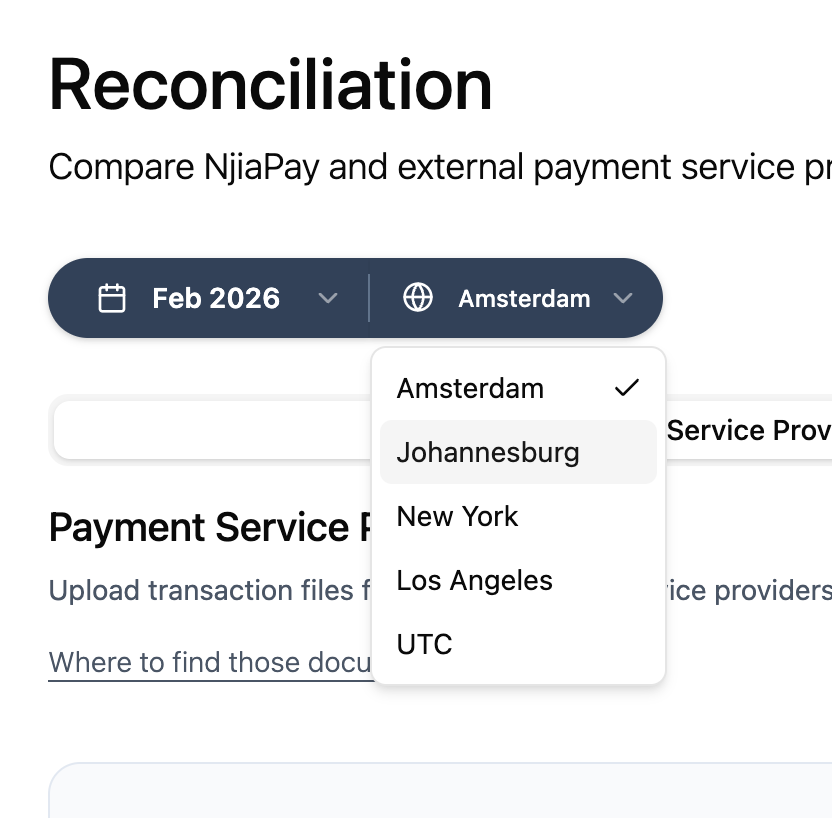Select New York from the timezone list

point(457,516)
